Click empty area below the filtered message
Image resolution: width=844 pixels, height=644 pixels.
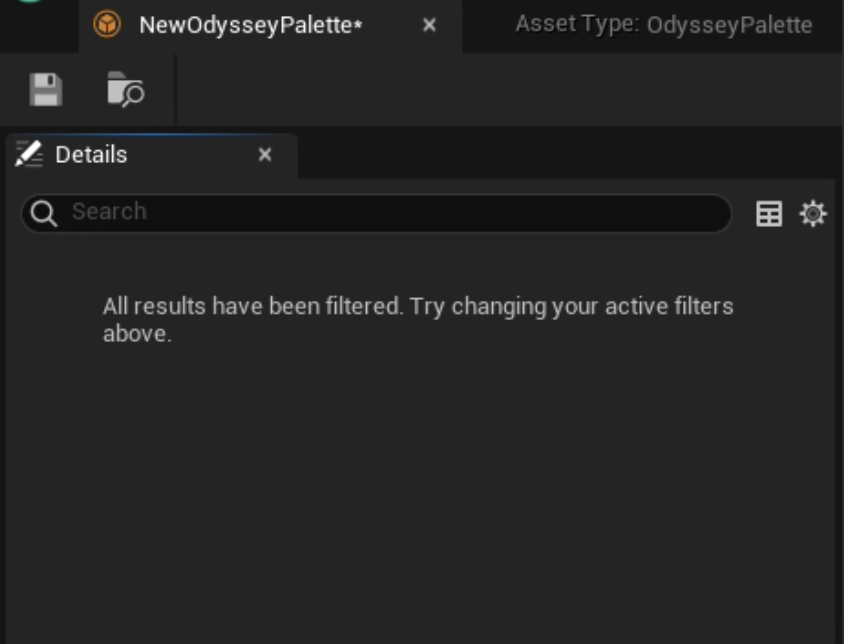(x=420, y=485)
